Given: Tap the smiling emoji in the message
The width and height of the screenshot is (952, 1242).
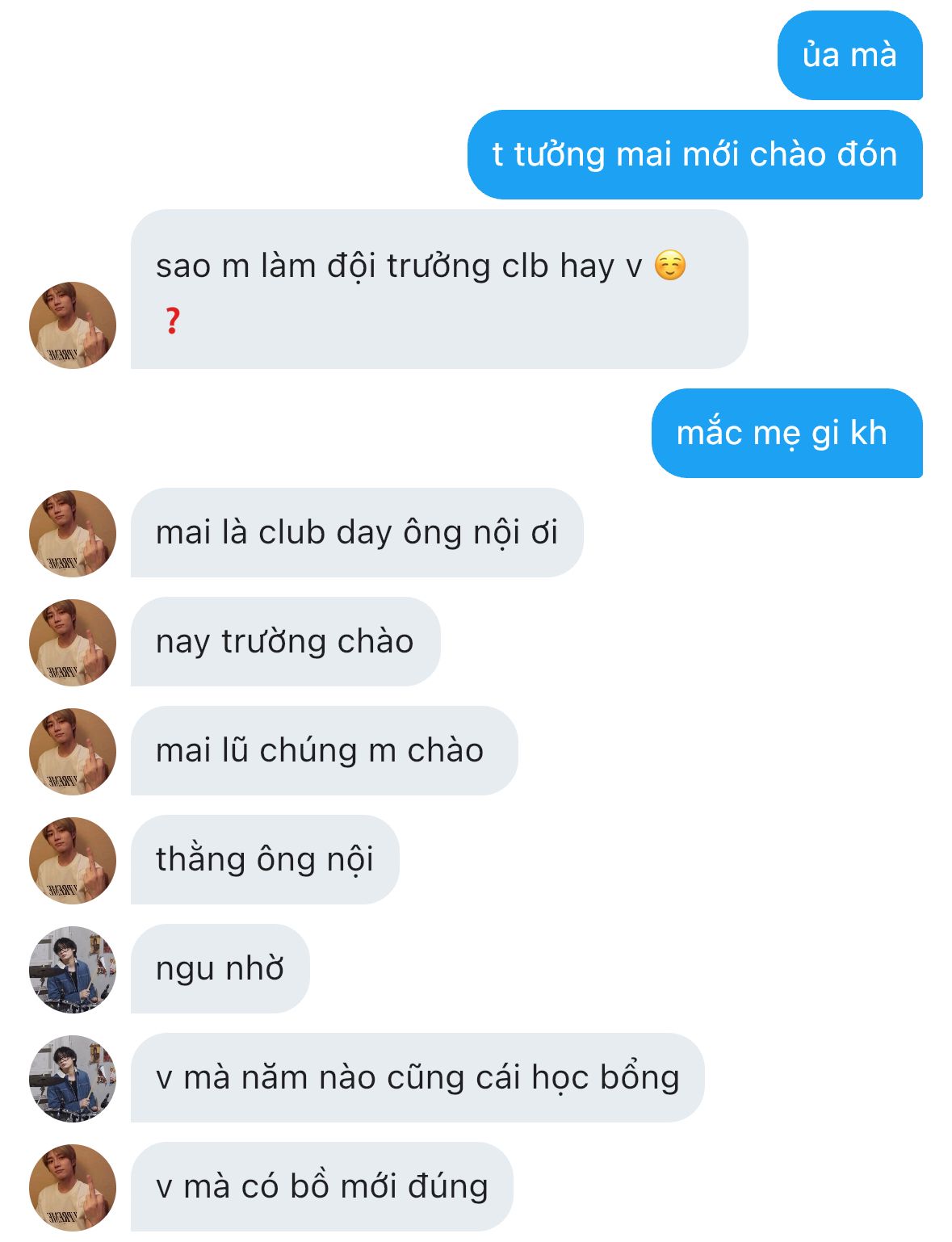Looking at the screenshot, I should coord(669,266).
